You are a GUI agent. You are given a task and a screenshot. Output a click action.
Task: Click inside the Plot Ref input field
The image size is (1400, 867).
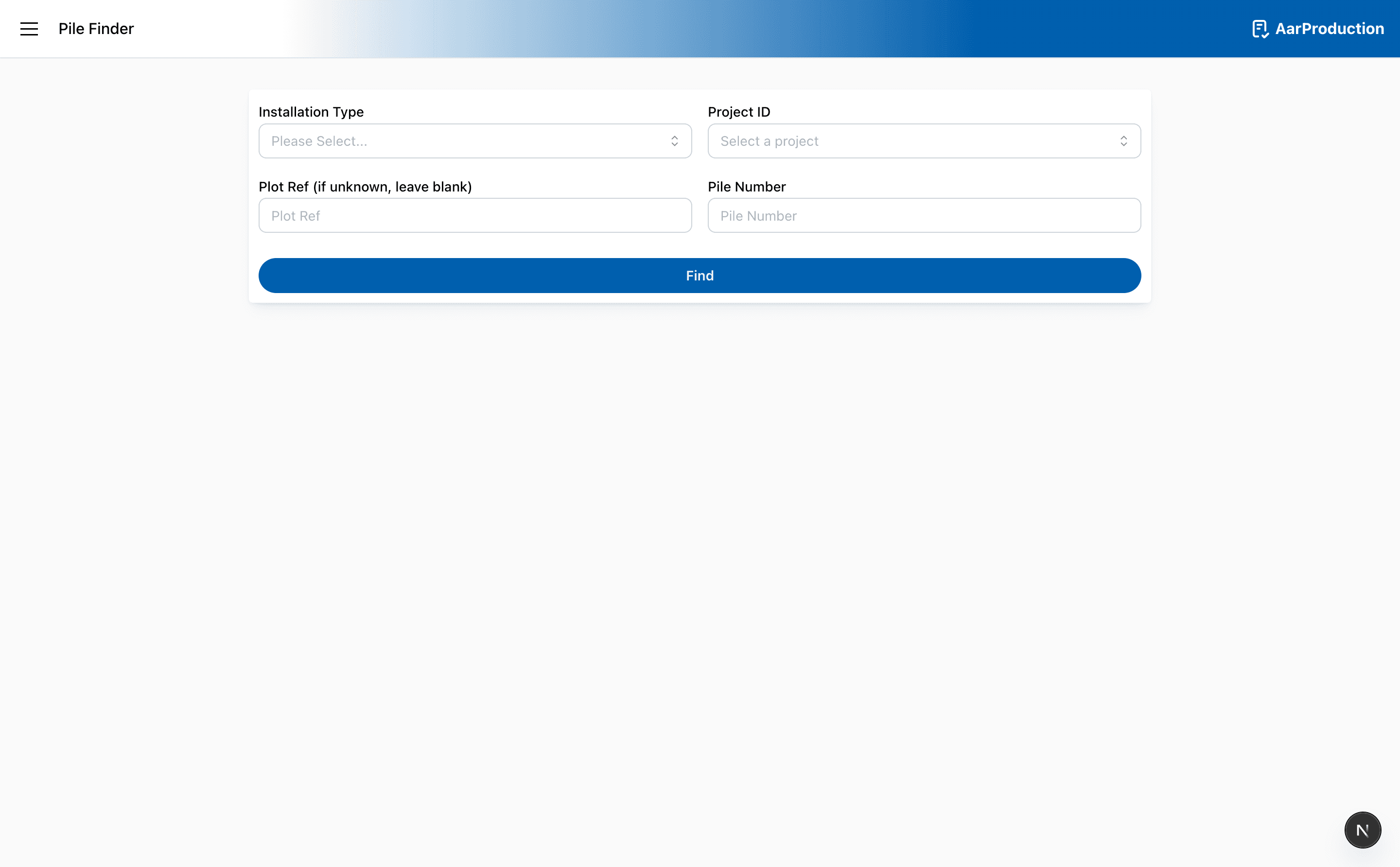point(475,216)
